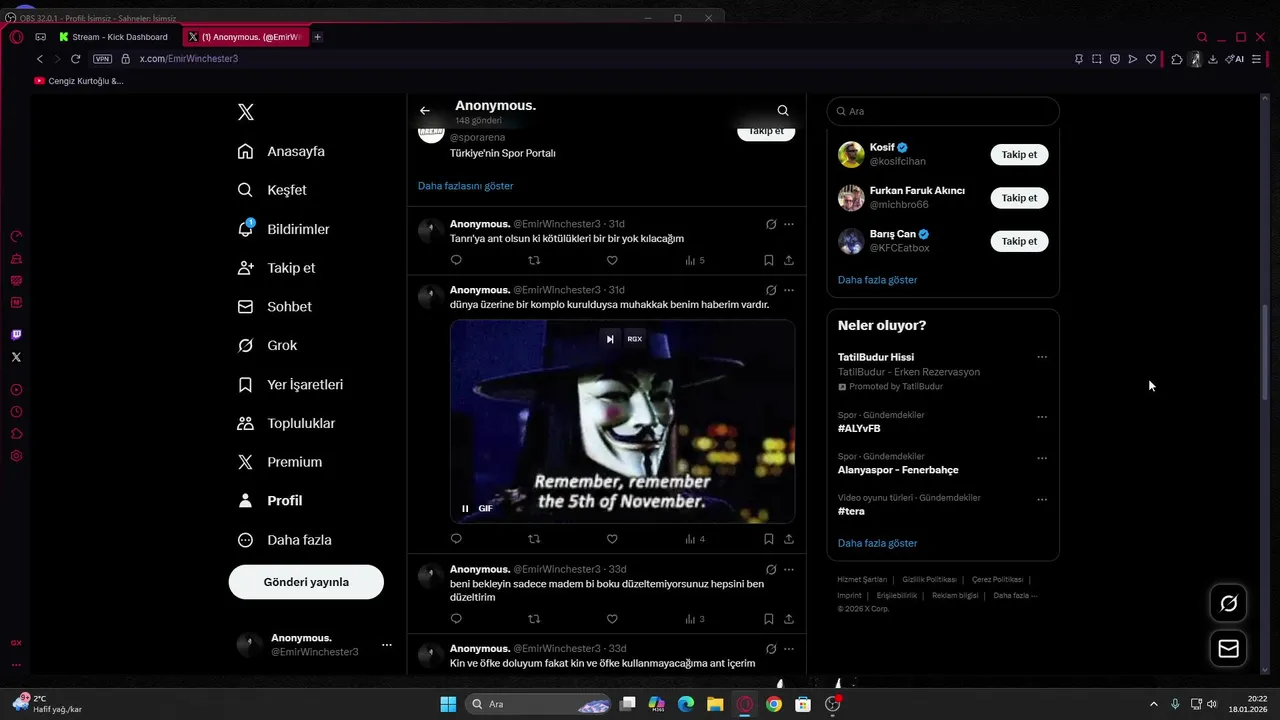Click the Ara search field on X
The image size is (1280, 720).
pyautogui.click(x=943, y=111)
